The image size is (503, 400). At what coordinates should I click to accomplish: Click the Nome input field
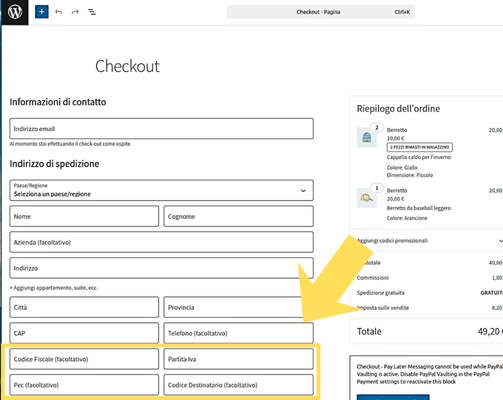click(84, 216)
